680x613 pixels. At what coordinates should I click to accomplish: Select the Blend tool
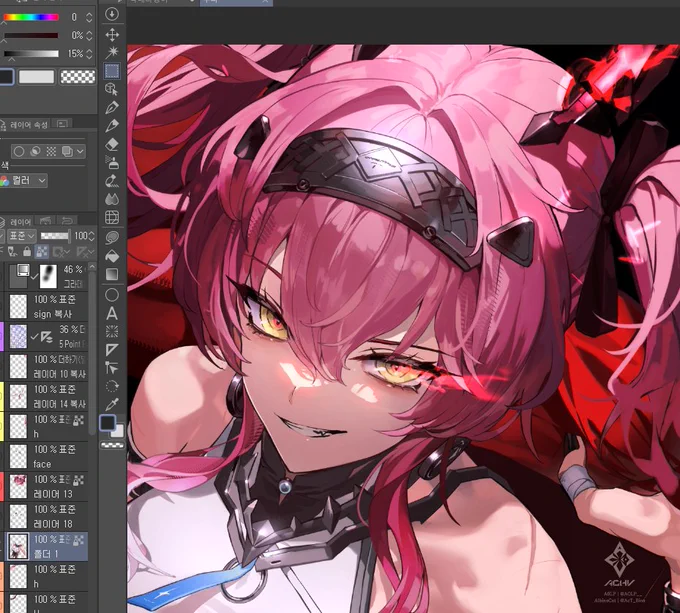[112, 199]
